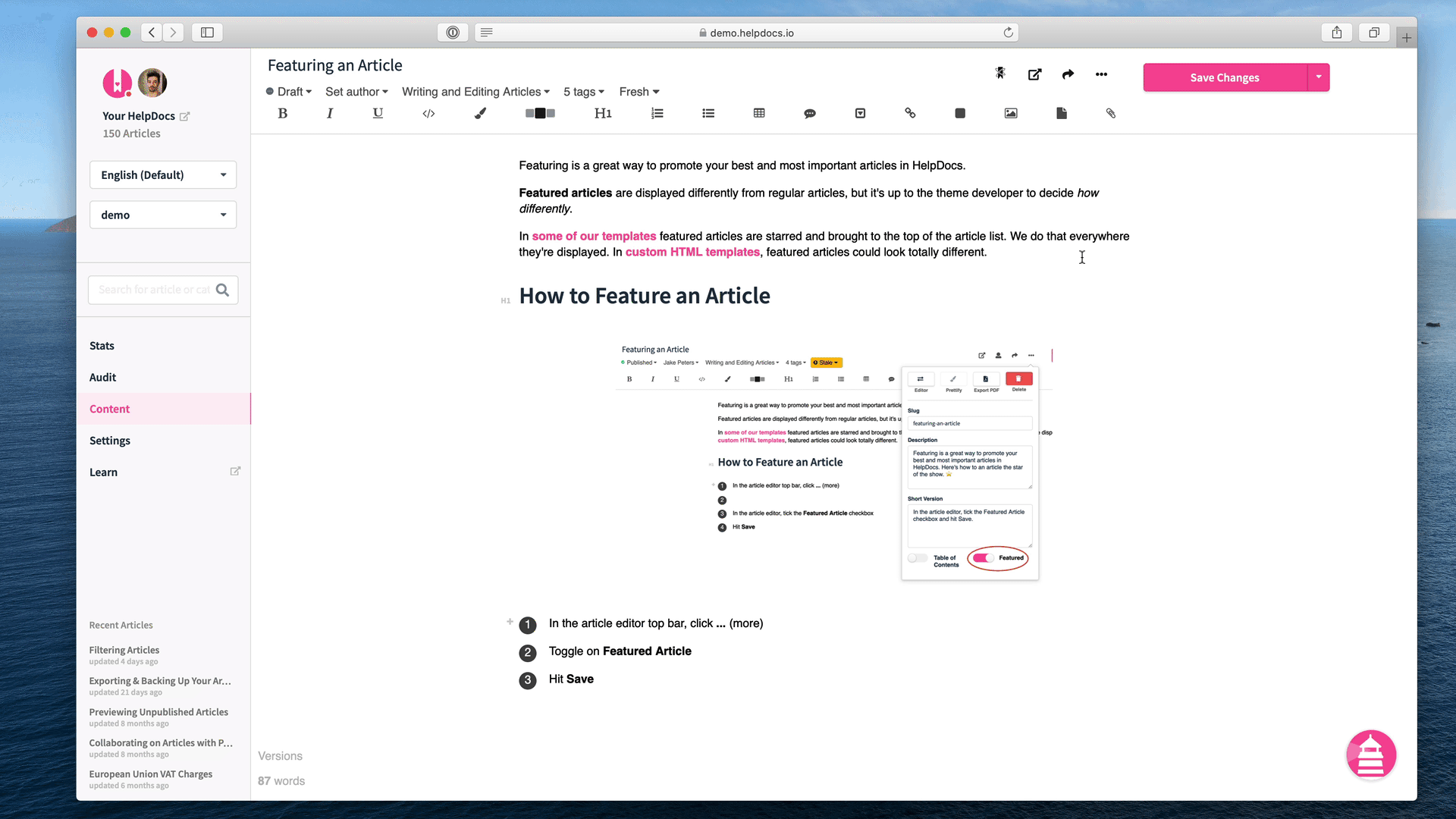Viewport: 1456px width, 819px height.
Task: Open the Draft status dropdown
Action: point(289,92)
